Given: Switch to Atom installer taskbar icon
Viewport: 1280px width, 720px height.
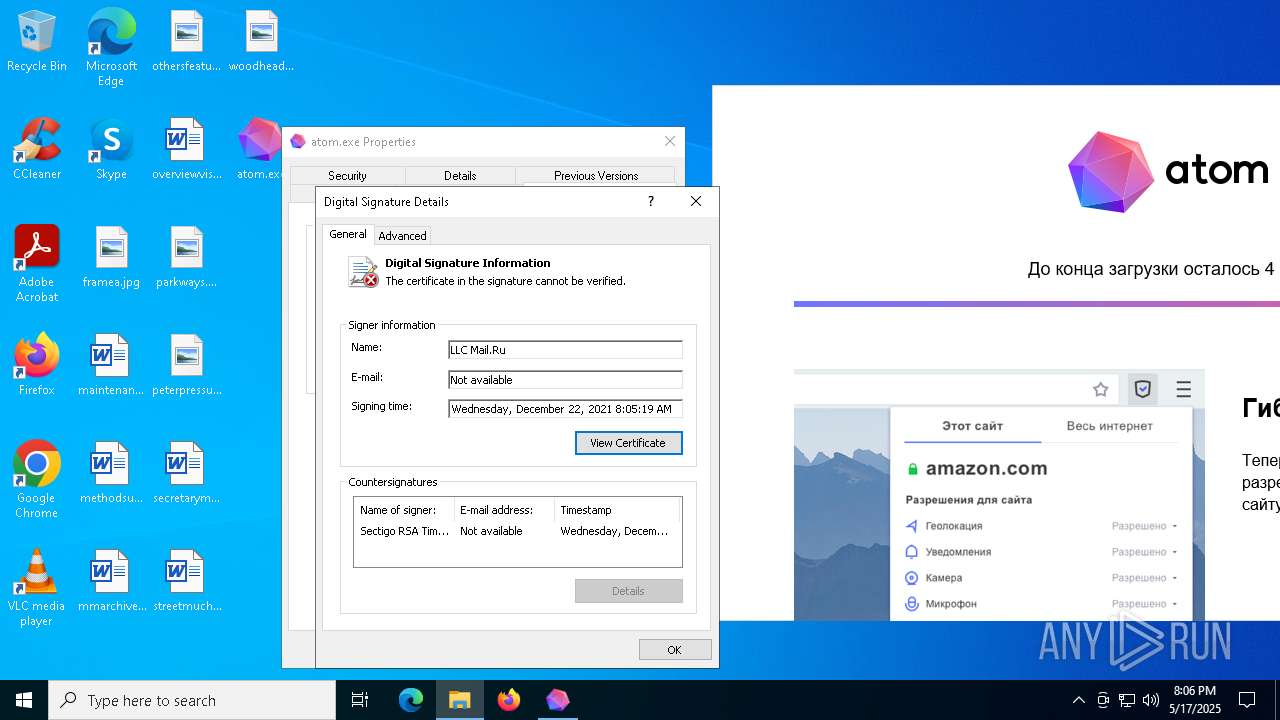Looking at the screenshot, I should click(557, 700).
